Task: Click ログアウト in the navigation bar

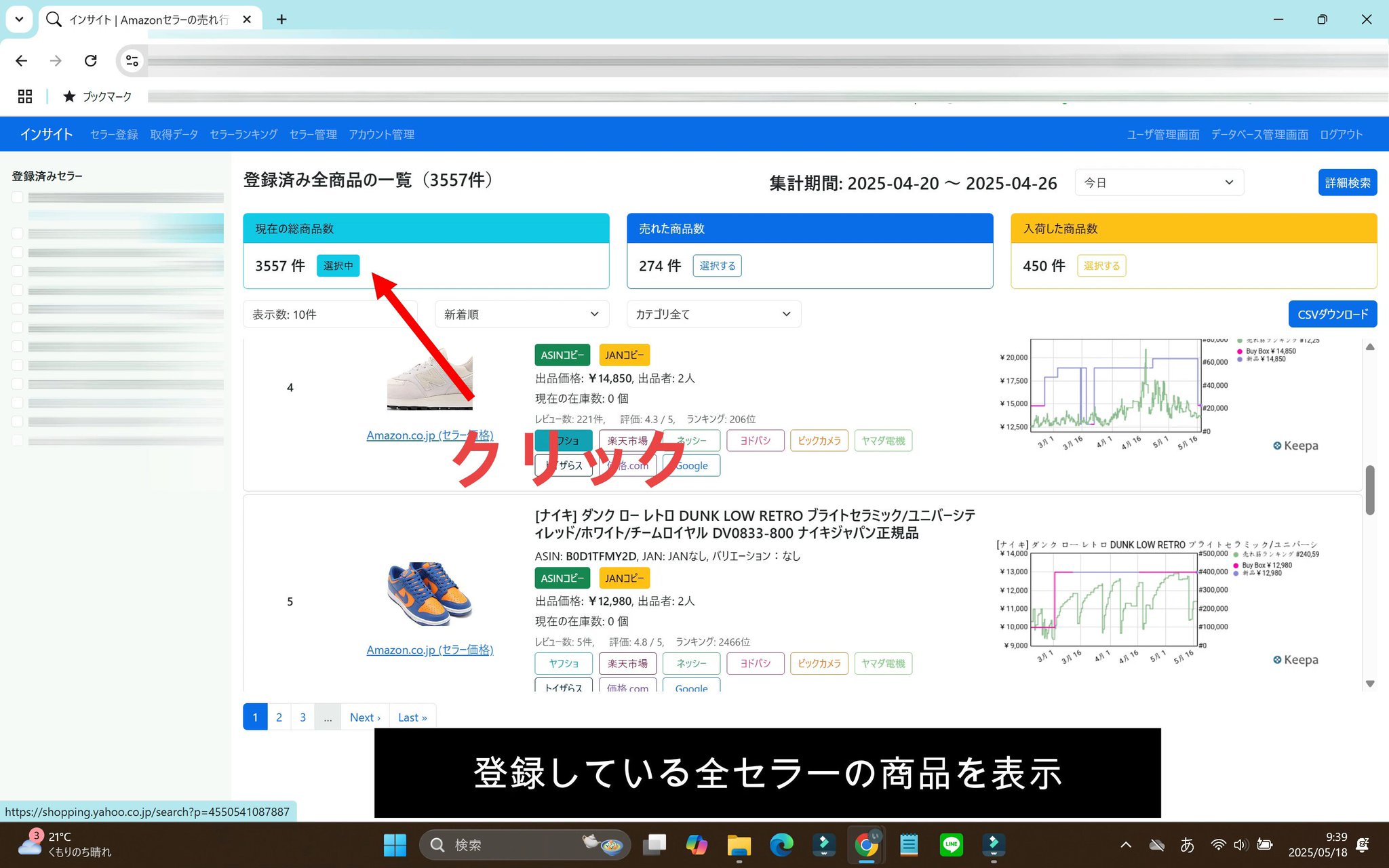Action: tap(1341, 134)
